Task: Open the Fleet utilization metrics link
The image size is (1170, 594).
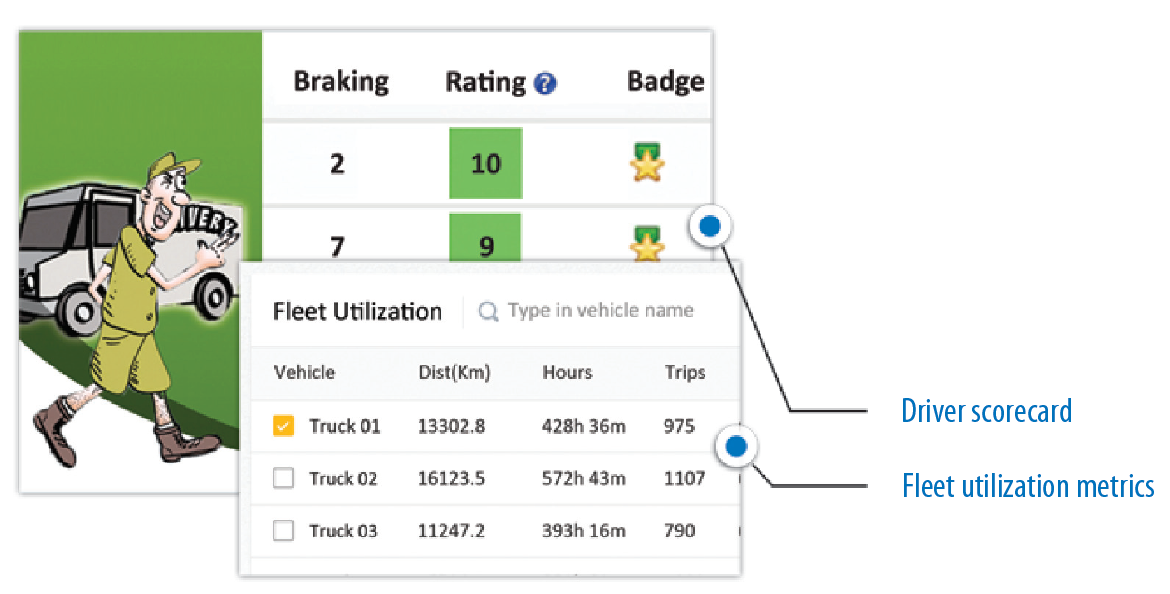Action: [1028, 487]
